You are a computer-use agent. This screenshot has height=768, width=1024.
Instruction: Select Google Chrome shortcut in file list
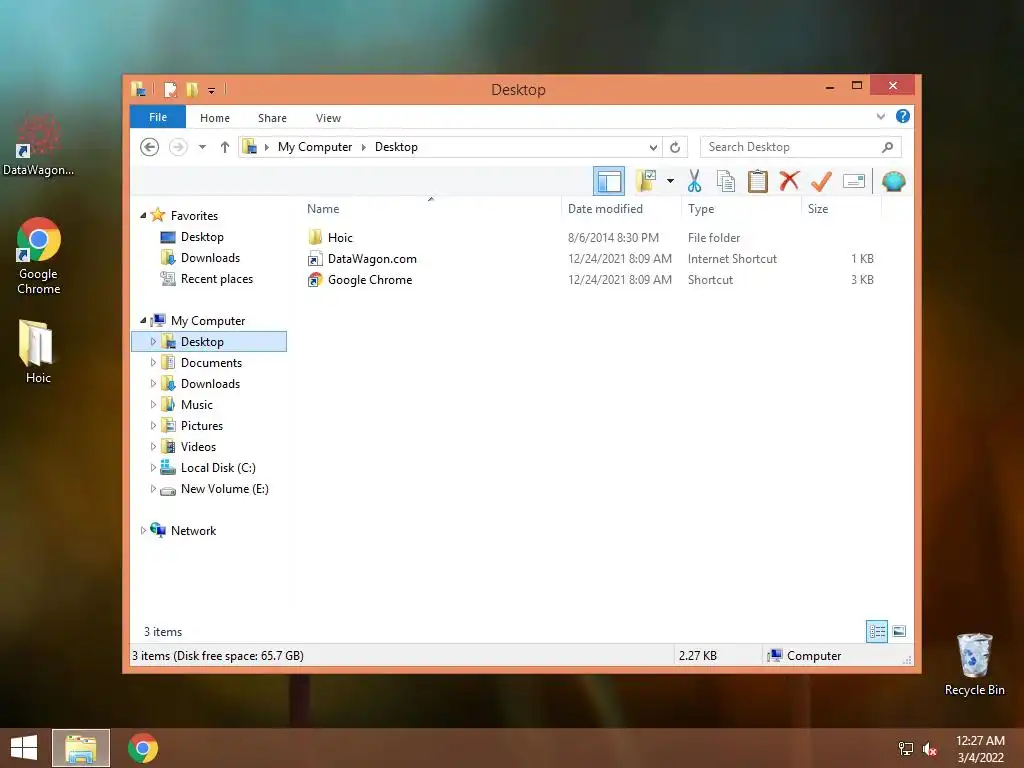click(370, 280)
